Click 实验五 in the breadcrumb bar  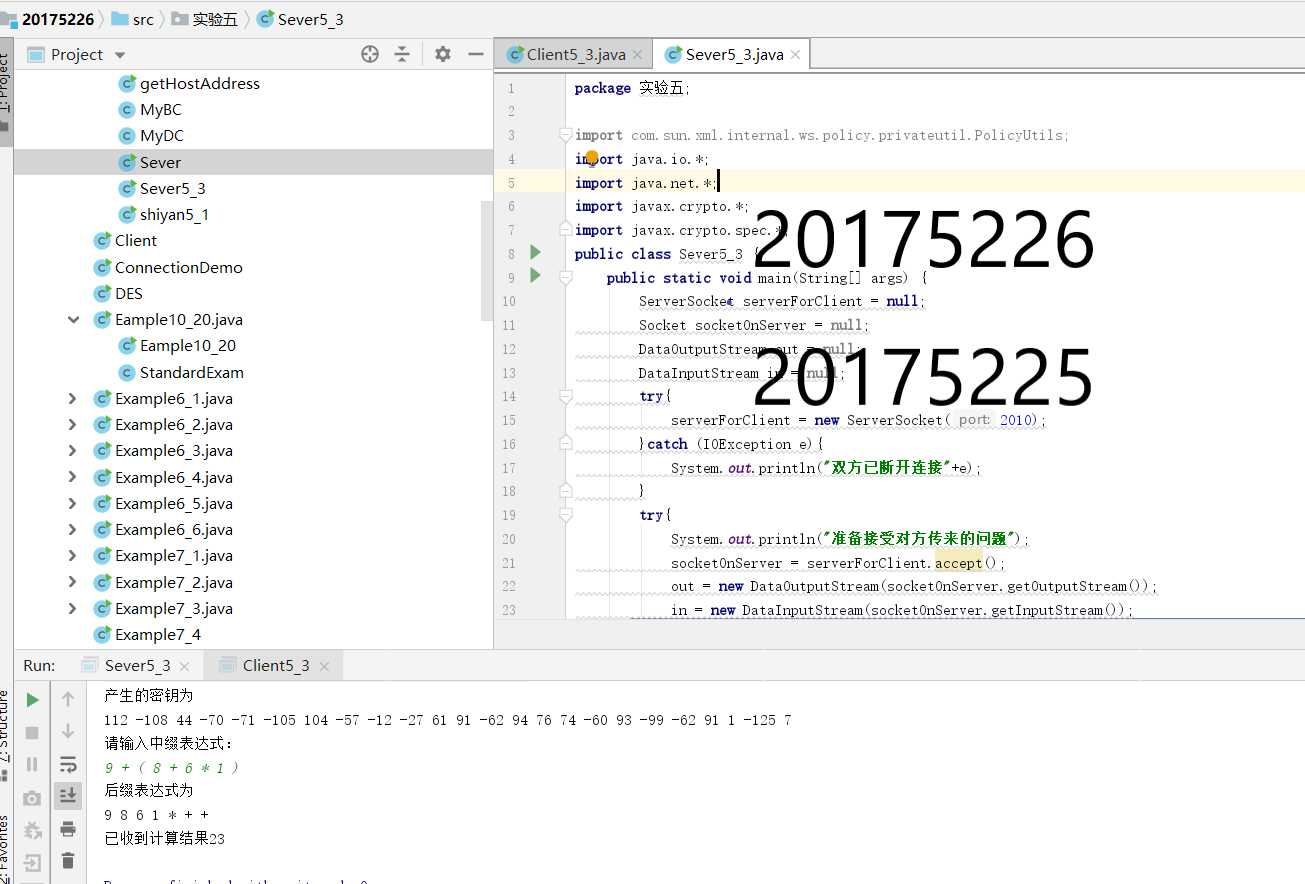click(204, 19)
